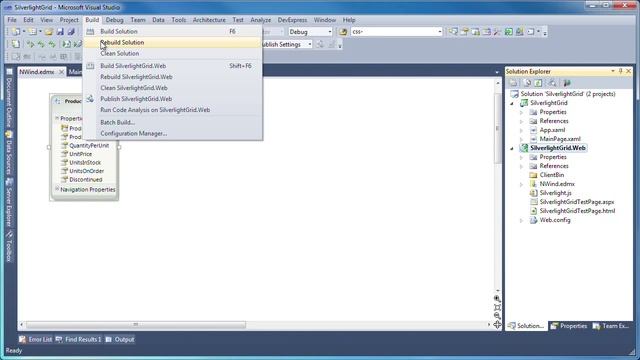
Task: Expand App.xaml in Solution Explorer
Action: [x=521, y=130]
